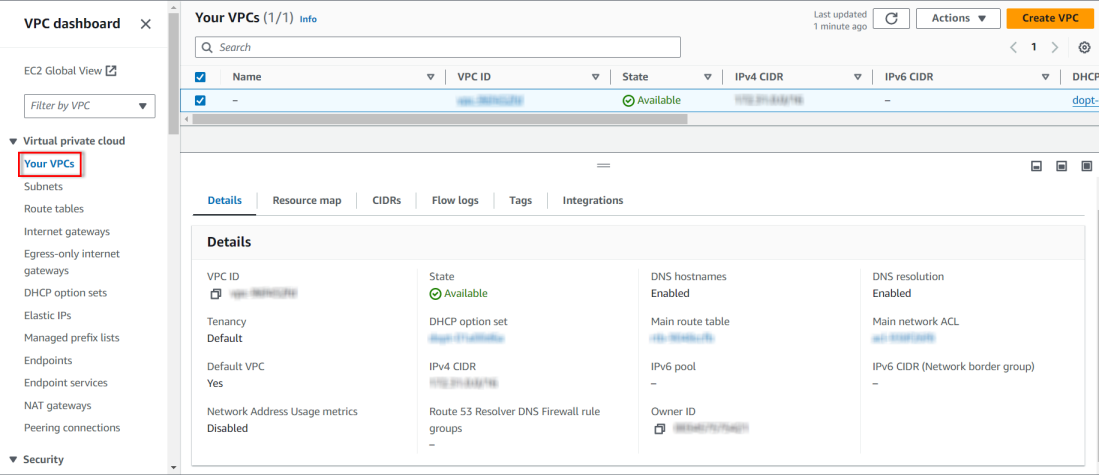Switch to the Details tab
The image size is (1099, 475).
click(x=224, y=200)
